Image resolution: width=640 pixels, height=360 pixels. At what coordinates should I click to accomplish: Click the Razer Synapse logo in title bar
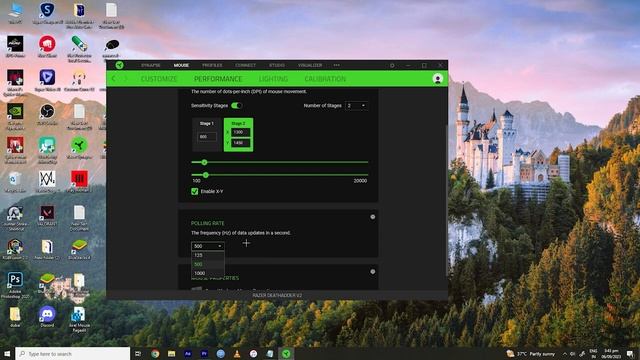click(x=119, y=65)
